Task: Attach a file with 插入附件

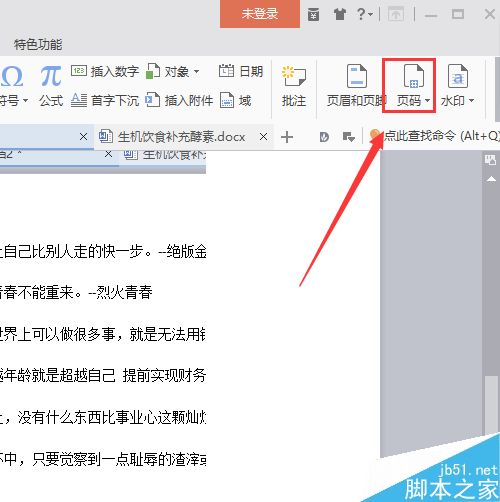Action: (x=179, y=100)
